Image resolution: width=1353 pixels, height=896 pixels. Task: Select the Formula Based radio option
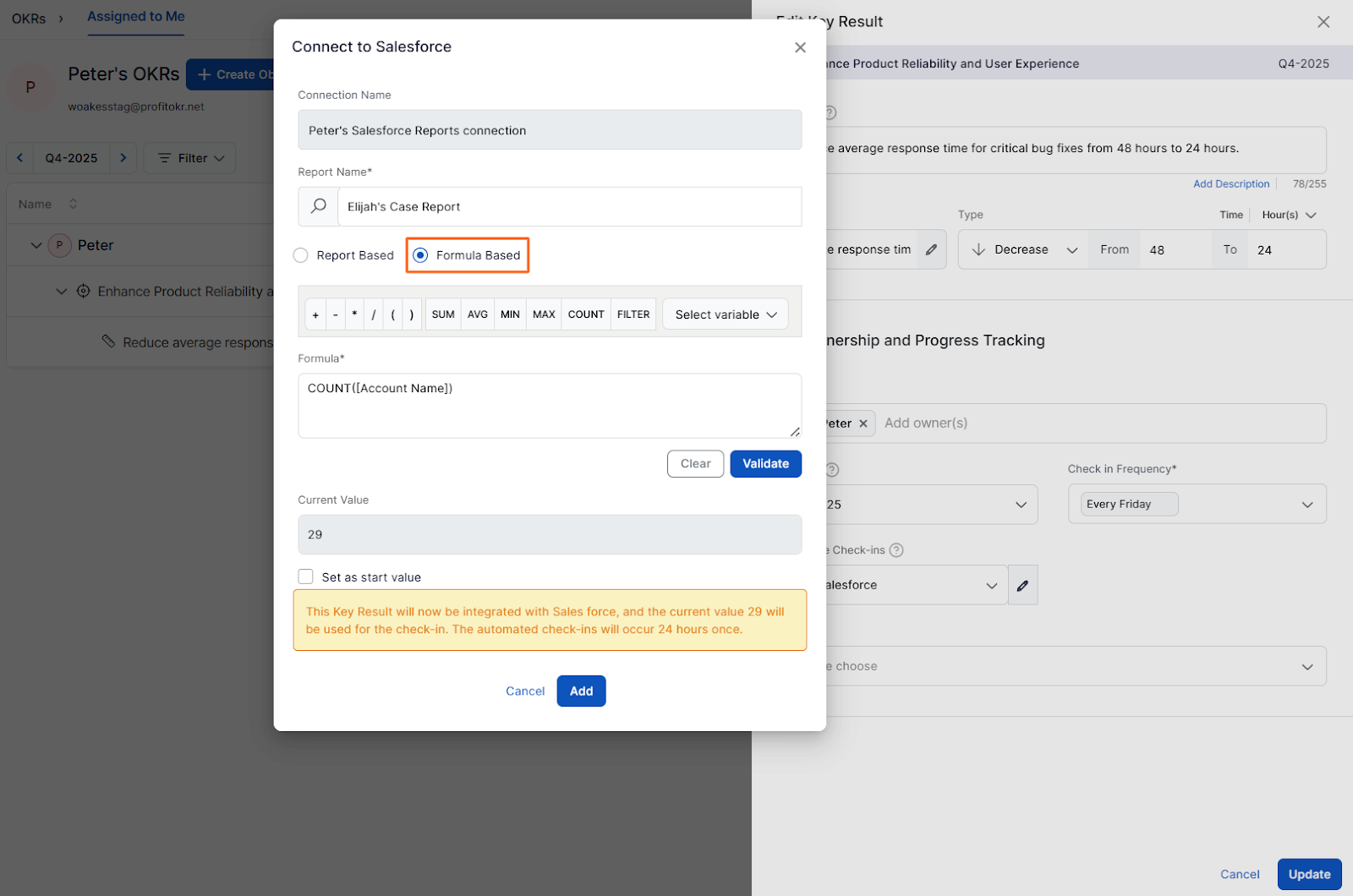[420, 255]
